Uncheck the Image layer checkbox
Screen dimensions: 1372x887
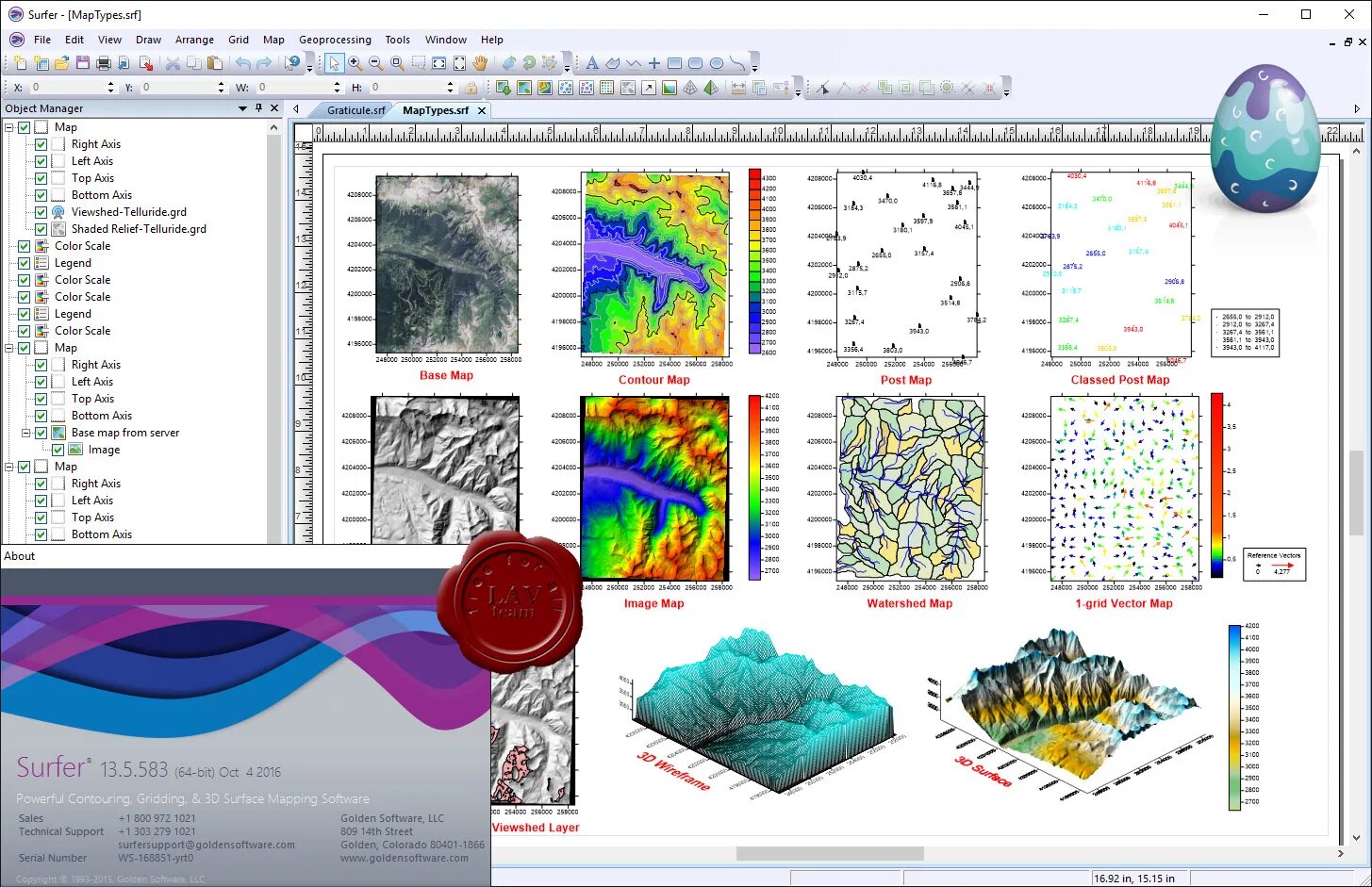coord(58,450)
